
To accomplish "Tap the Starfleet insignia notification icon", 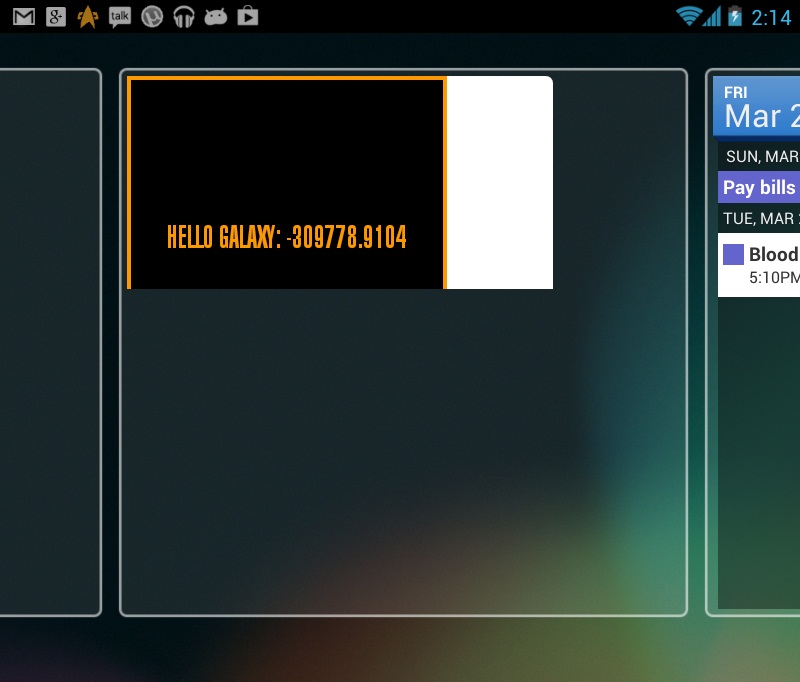I will click(88, 17).
